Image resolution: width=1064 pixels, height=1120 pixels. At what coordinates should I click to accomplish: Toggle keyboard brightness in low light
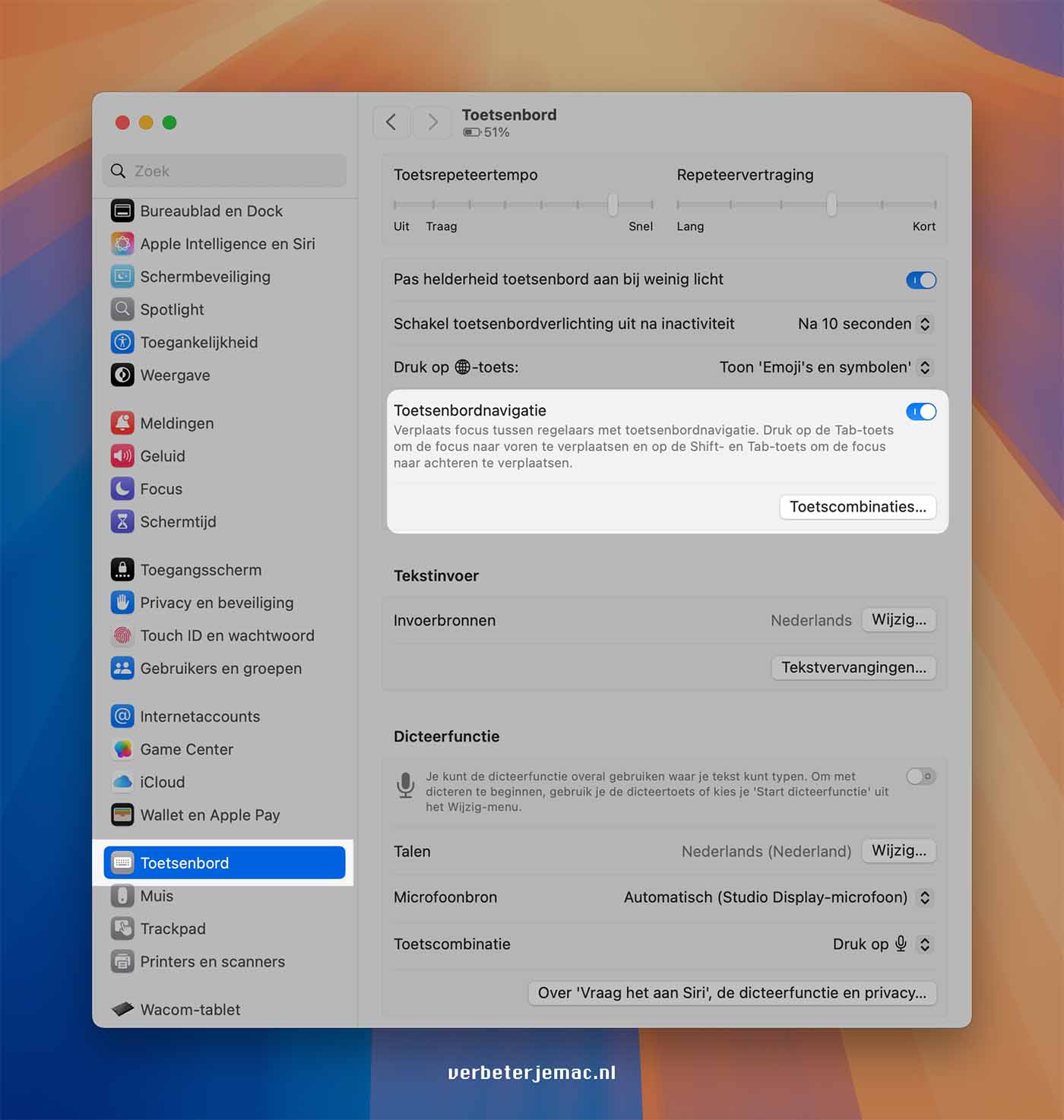click(x=921, y=280)
